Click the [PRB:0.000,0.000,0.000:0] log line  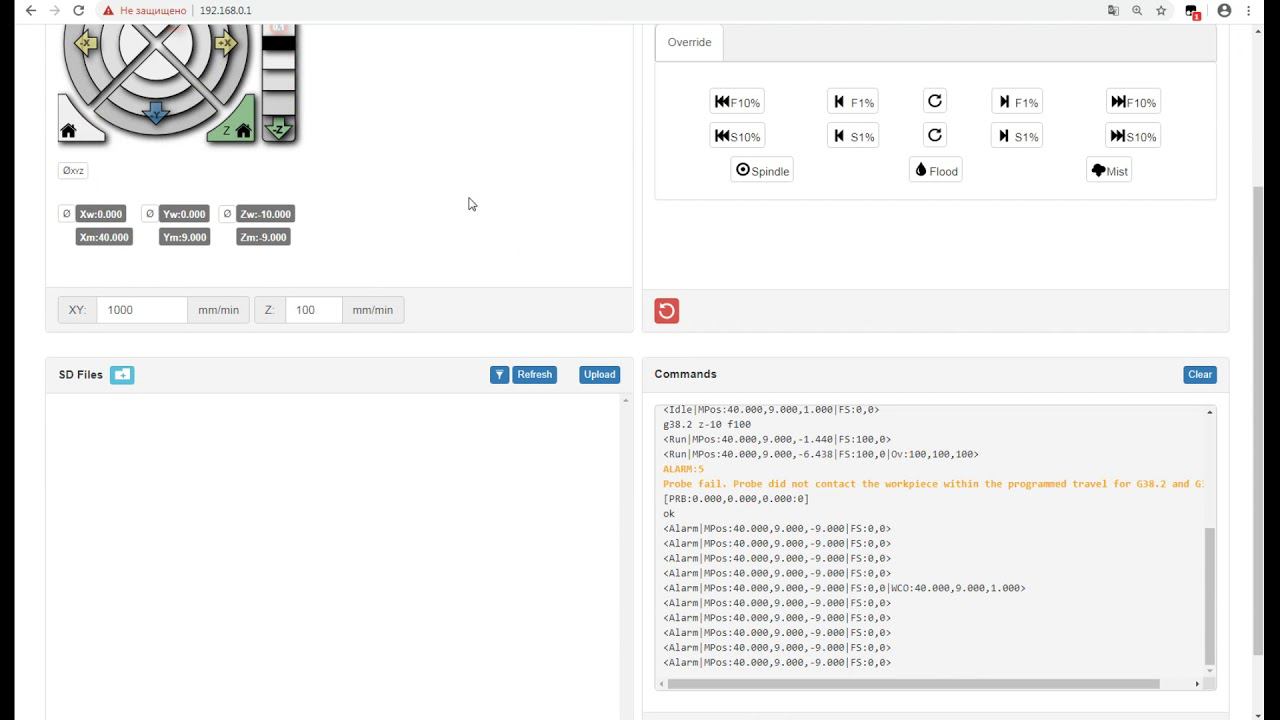(736, 499)
